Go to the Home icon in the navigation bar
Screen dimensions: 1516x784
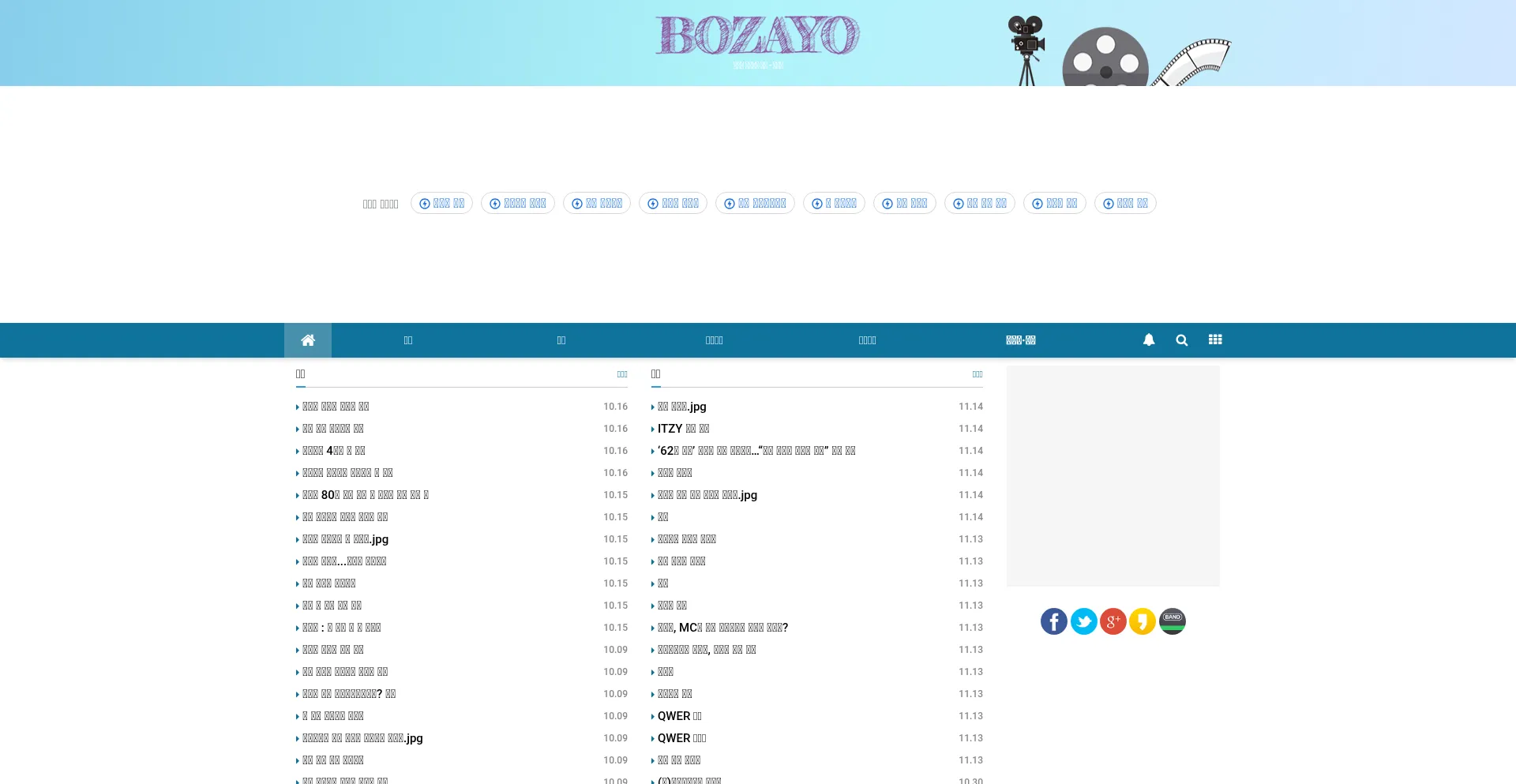click(x=308, y=340)
